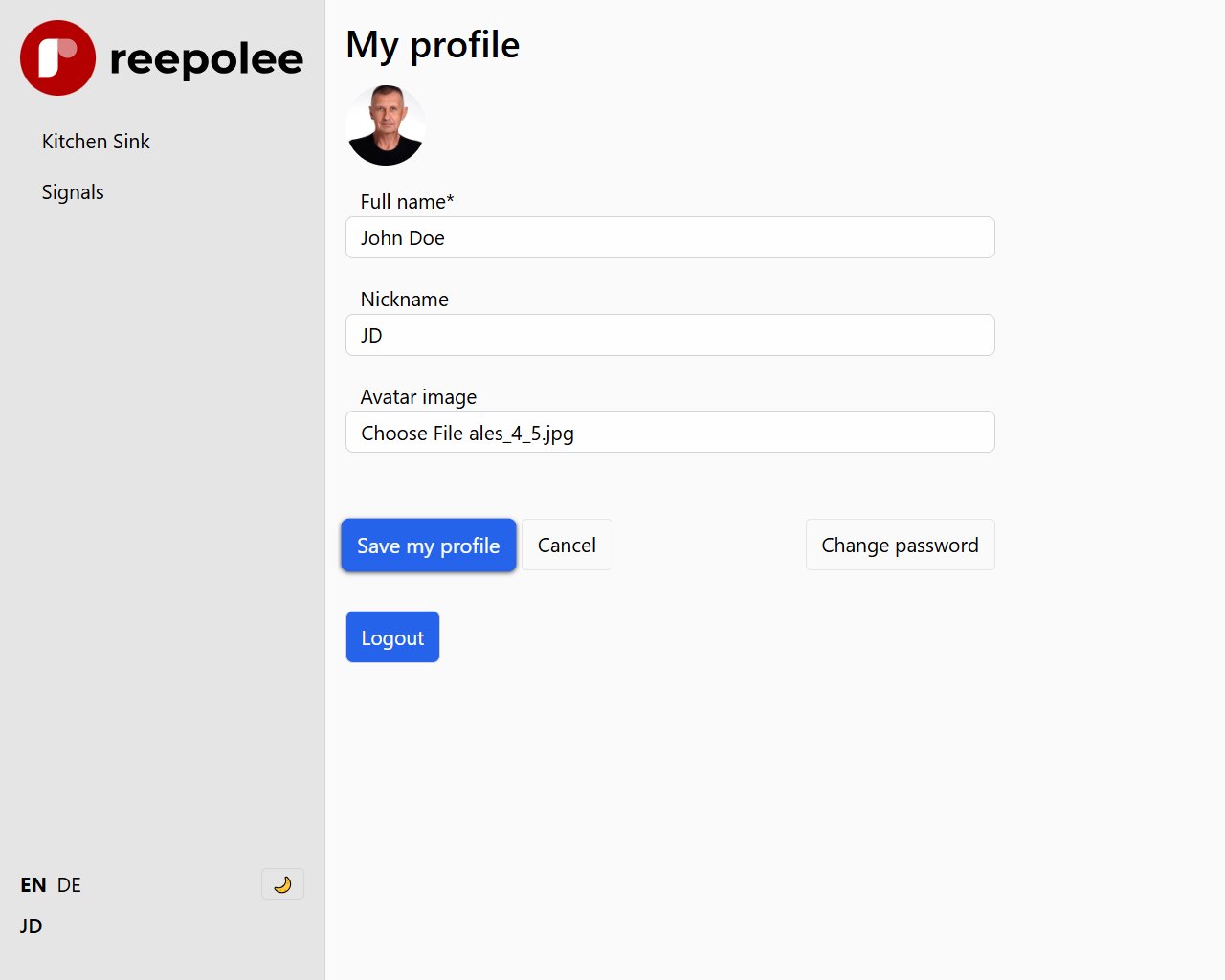Open the Change password page
The image size is (1225, 980).
click(901, 545)
